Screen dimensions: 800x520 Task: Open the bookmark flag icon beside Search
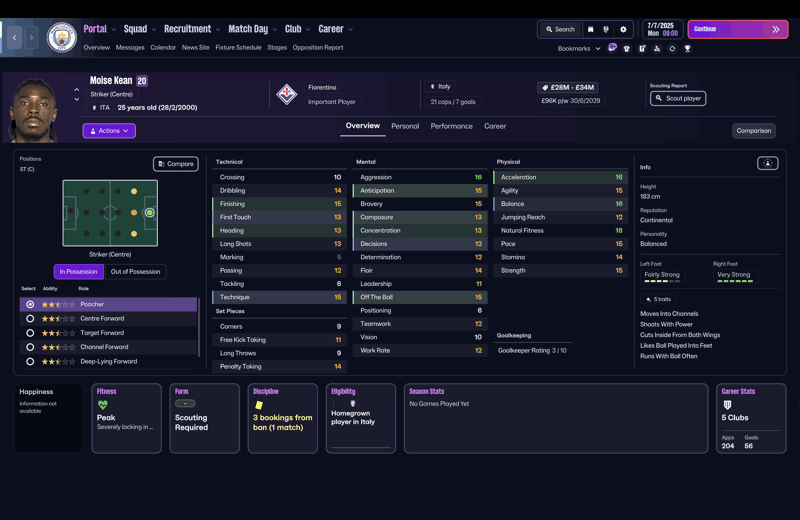590,30
